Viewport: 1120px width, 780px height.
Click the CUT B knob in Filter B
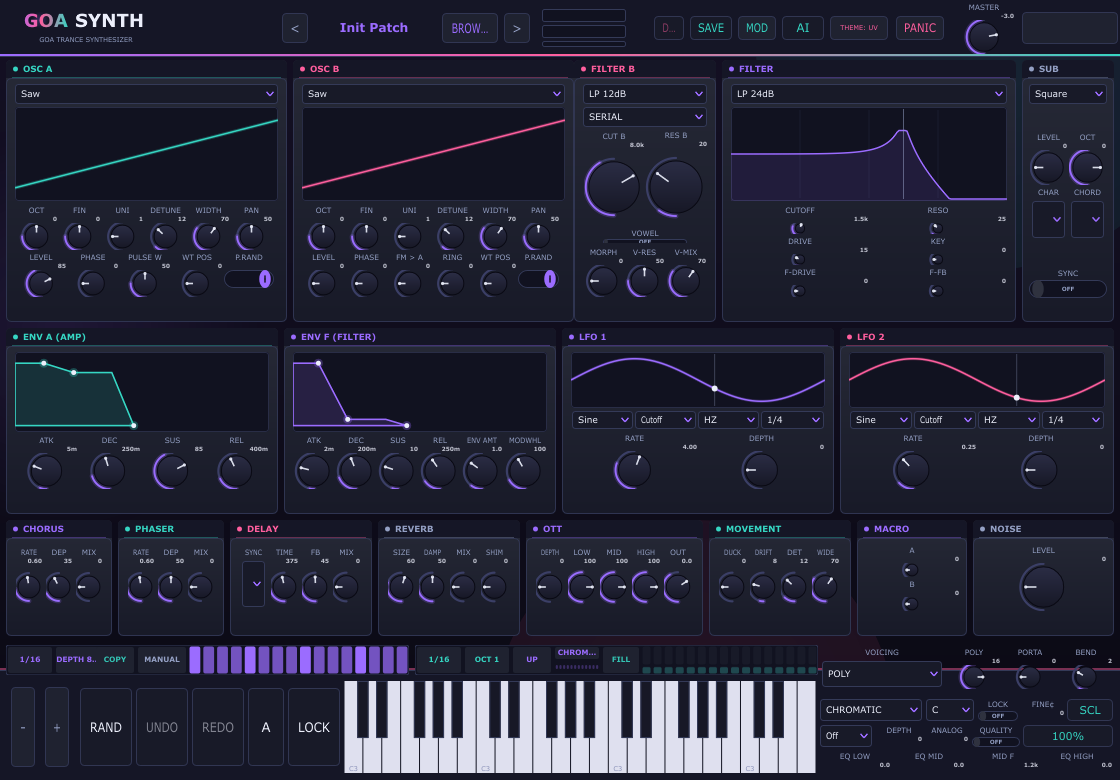pyautogui.click(x=612, y=187)
